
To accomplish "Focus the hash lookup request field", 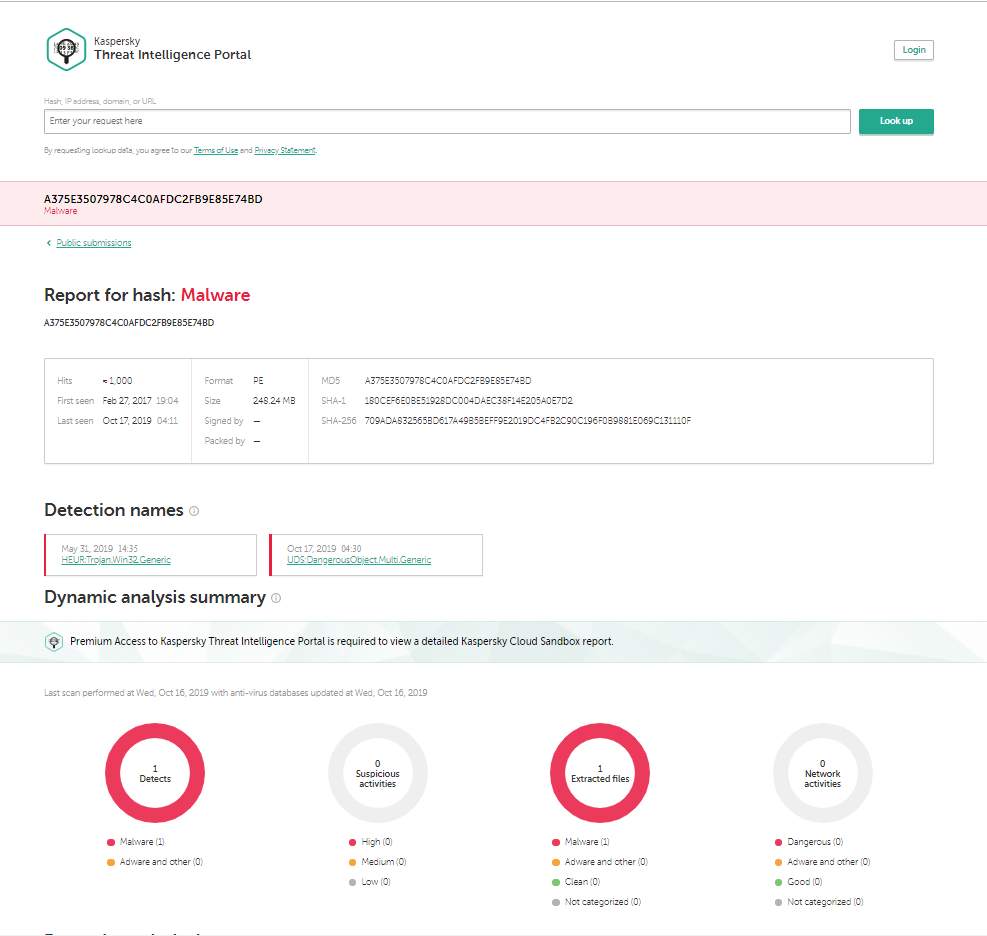I will (x=447, y=121).
